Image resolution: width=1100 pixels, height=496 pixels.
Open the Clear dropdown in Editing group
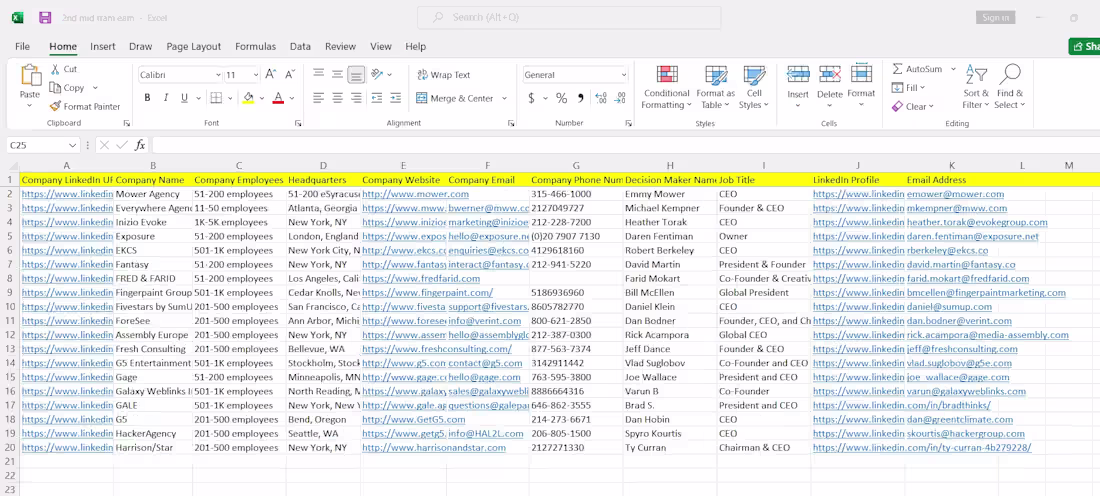click(x=913, y=107)
